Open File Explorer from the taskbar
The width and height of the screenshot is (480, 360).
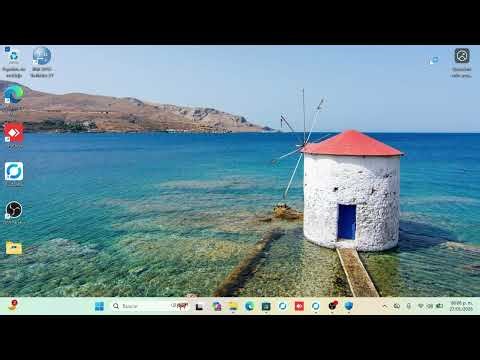[x=233, y=306]
